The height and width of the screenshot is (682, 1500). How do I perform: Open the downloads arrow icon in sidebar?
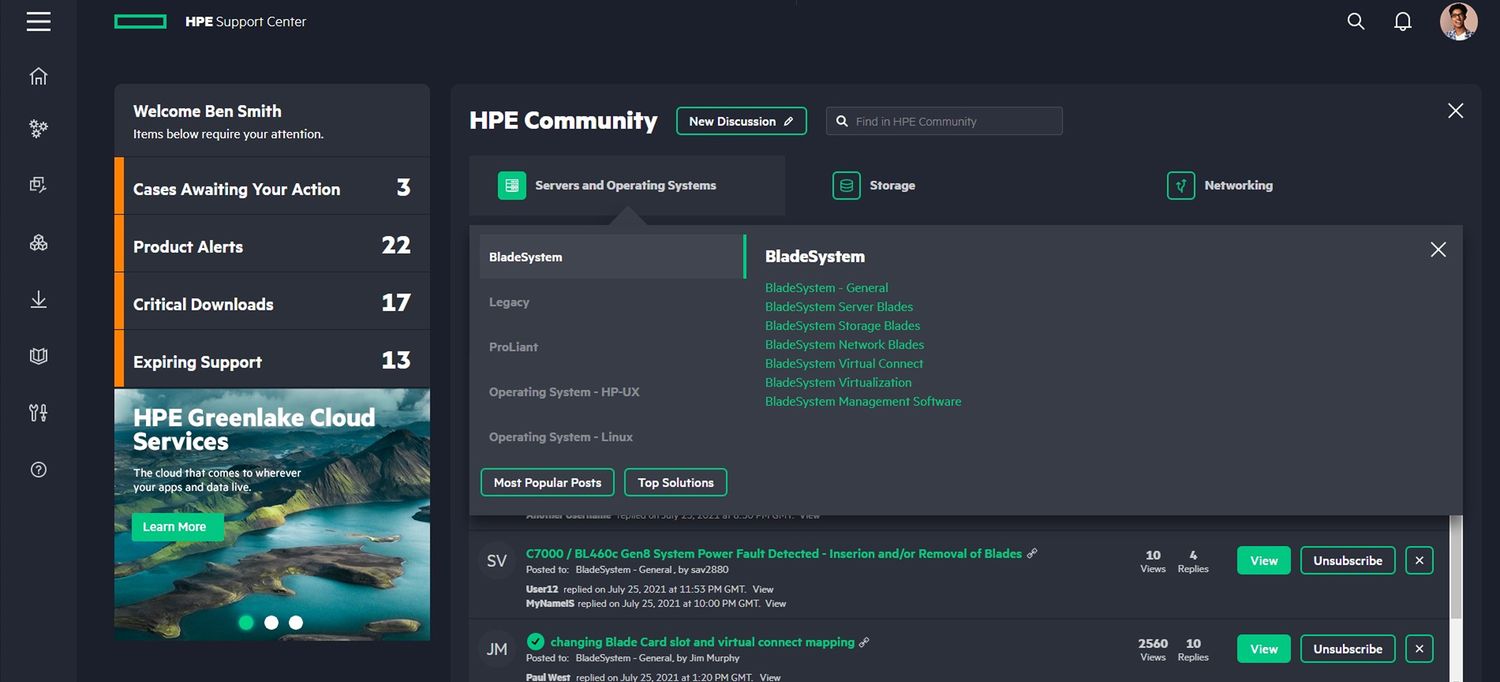pos(38,299)
